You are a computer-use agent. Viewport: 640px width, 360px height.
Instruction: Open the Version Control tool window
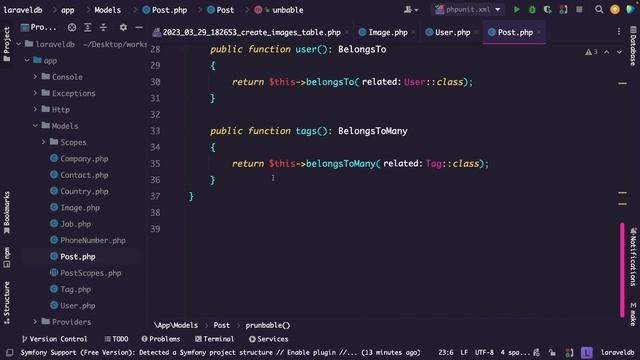click(54, 339)
